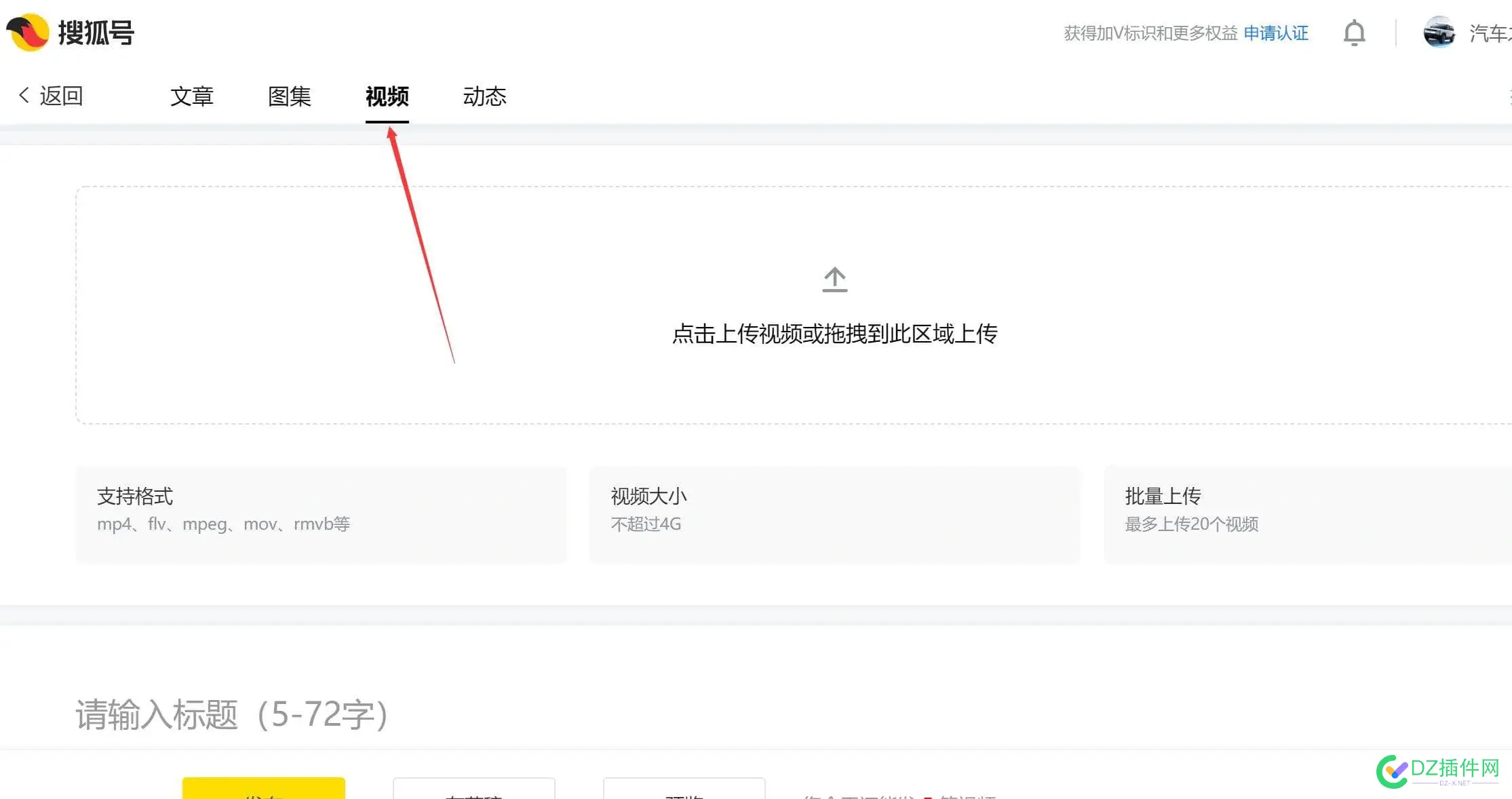Image resolution: width=1512 pixels, height=799 pixels.
Task: Switch to the 图集 tab
Action: (290, 96)
